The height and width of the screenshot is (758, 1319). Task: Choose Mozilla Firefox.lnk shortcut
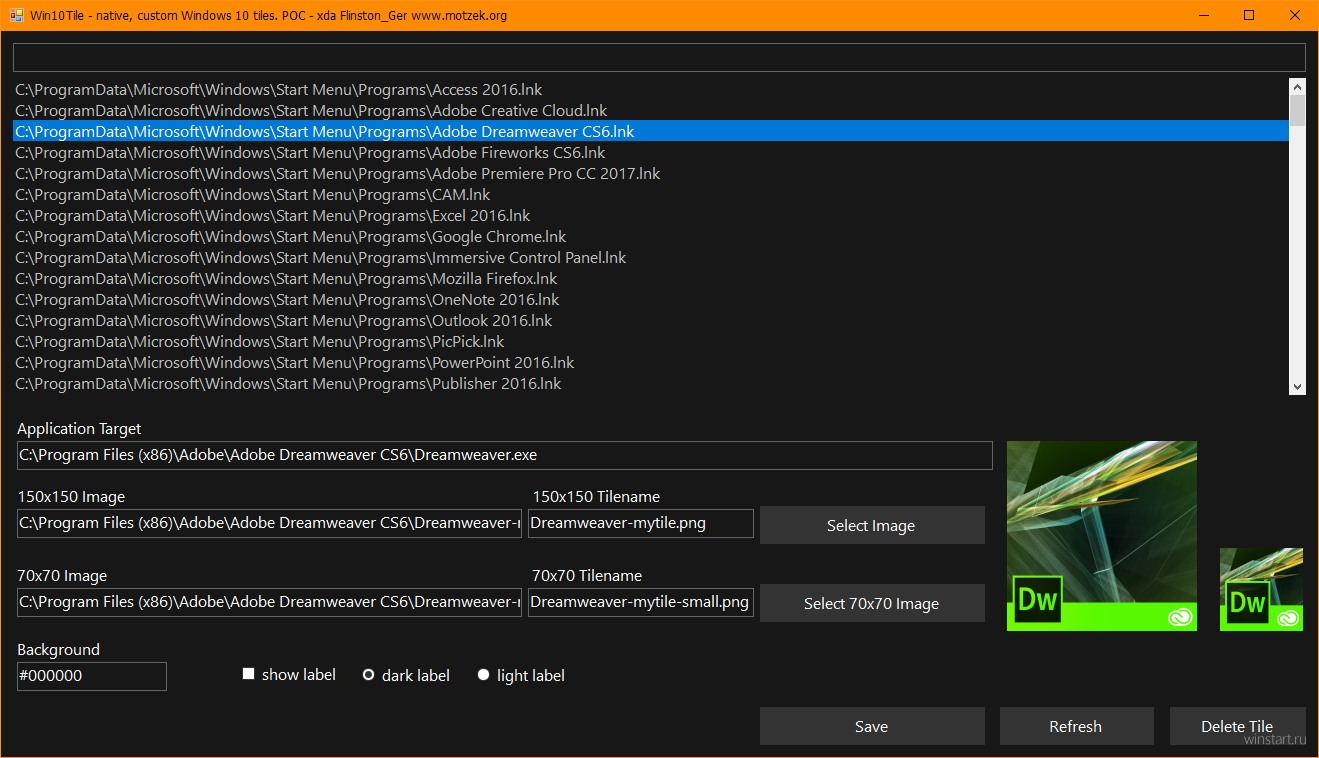286,279
